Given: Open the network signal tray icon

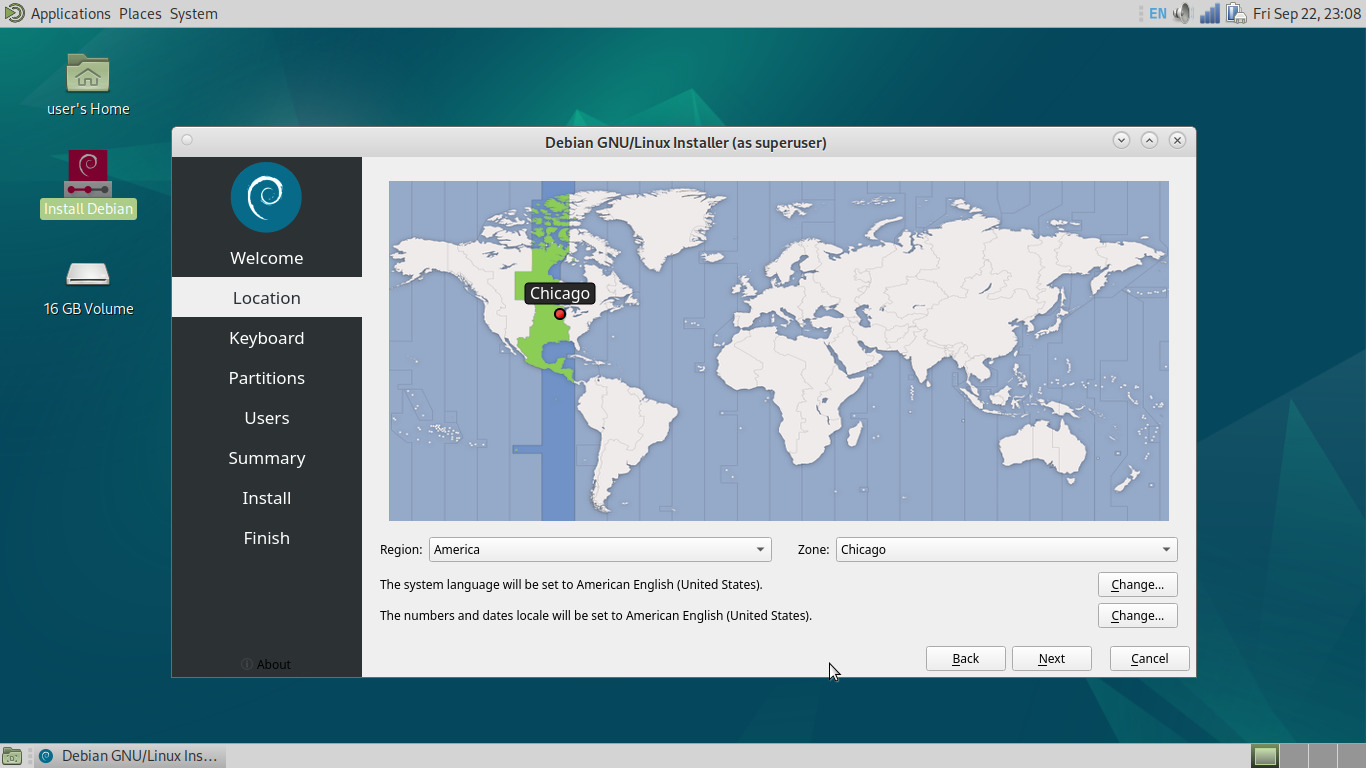Looking at the screenshot, I should [1210, 13].
